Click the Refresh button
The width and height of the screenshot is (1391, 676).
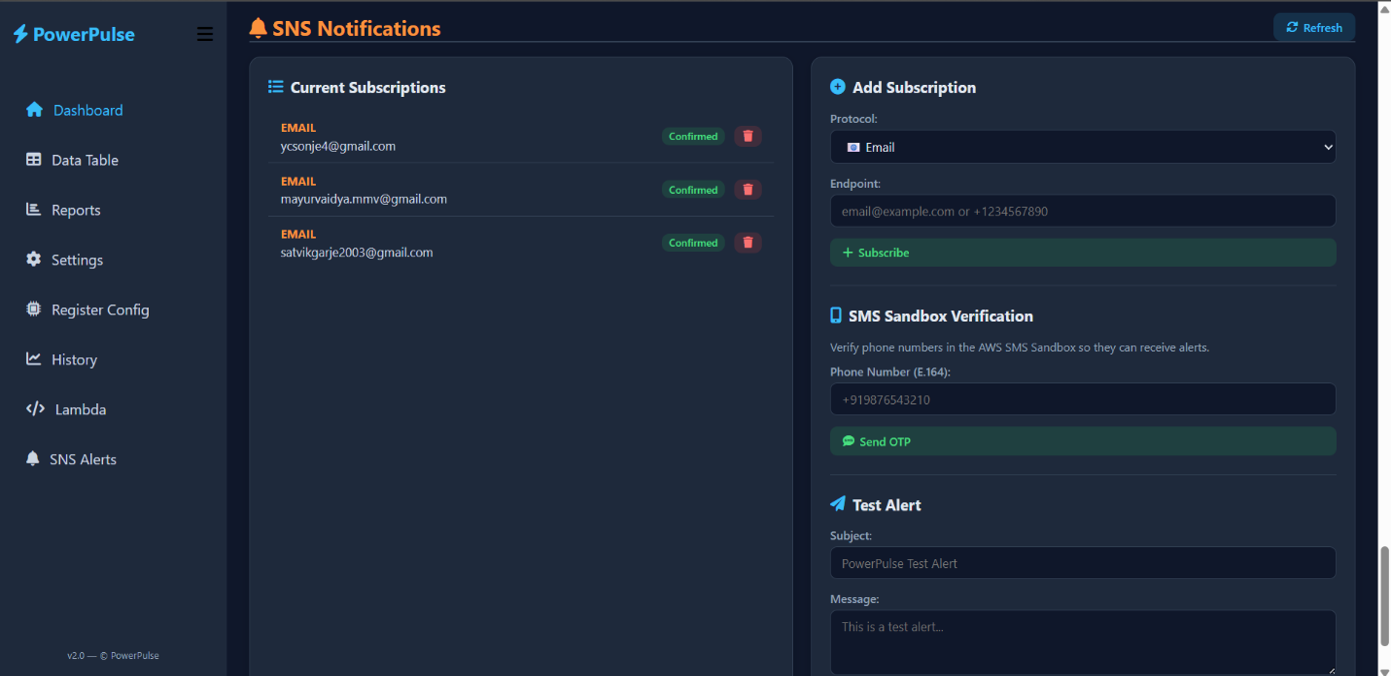1314,28
